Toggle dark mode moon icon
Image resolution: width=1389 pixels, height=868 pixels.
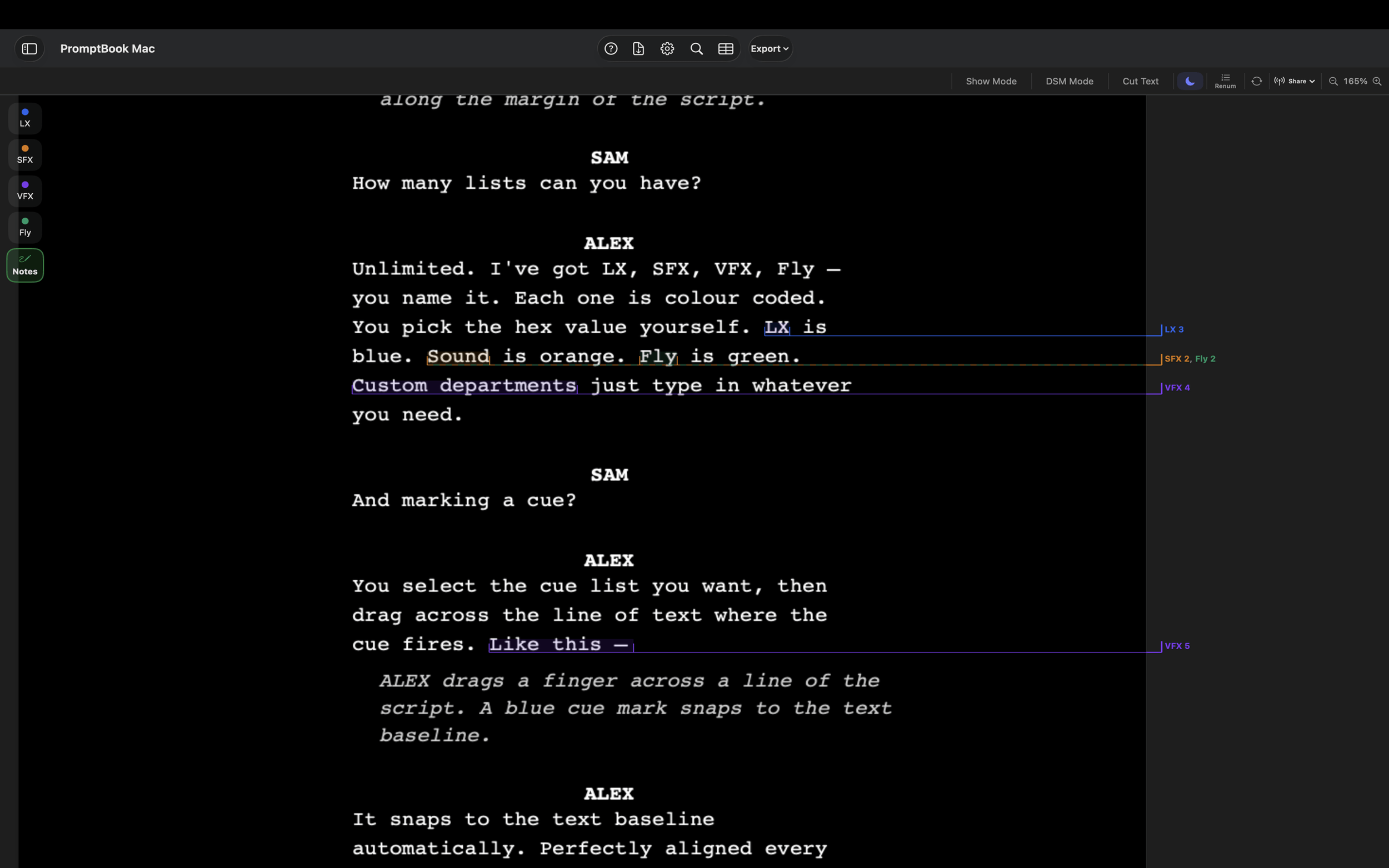(1190, 81)
